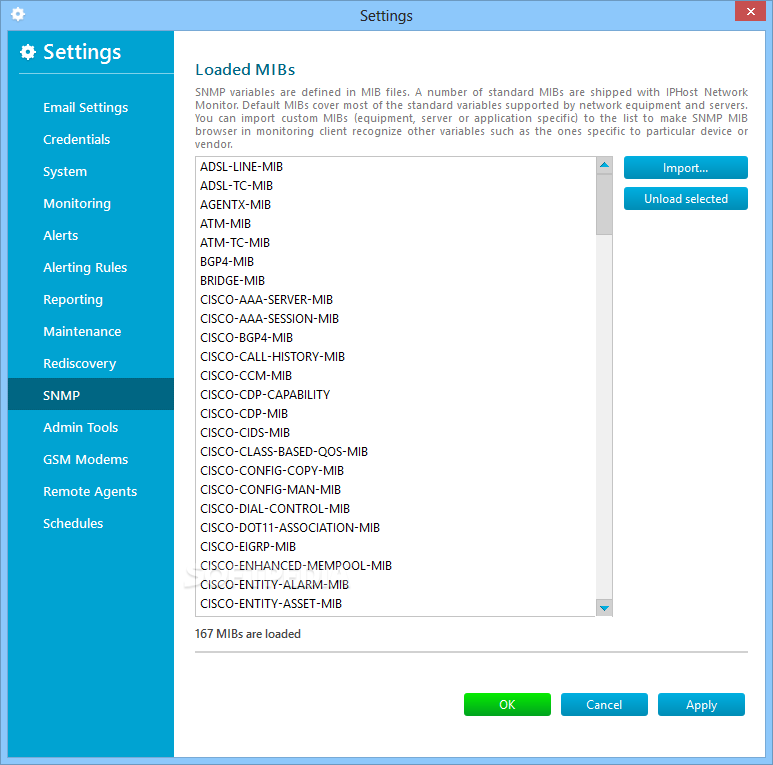Select AGENTX-MIB entry

click(x=395, y=205)
